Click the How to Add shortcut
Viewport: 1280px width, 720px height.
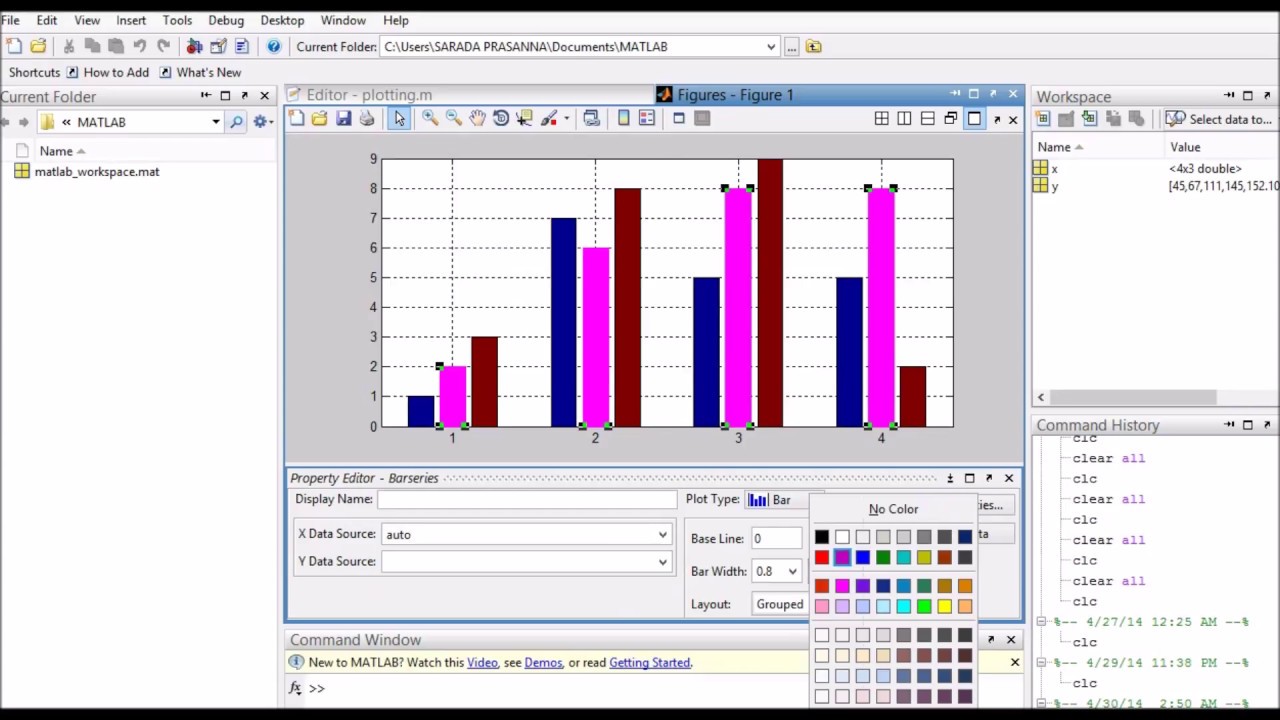108,72
